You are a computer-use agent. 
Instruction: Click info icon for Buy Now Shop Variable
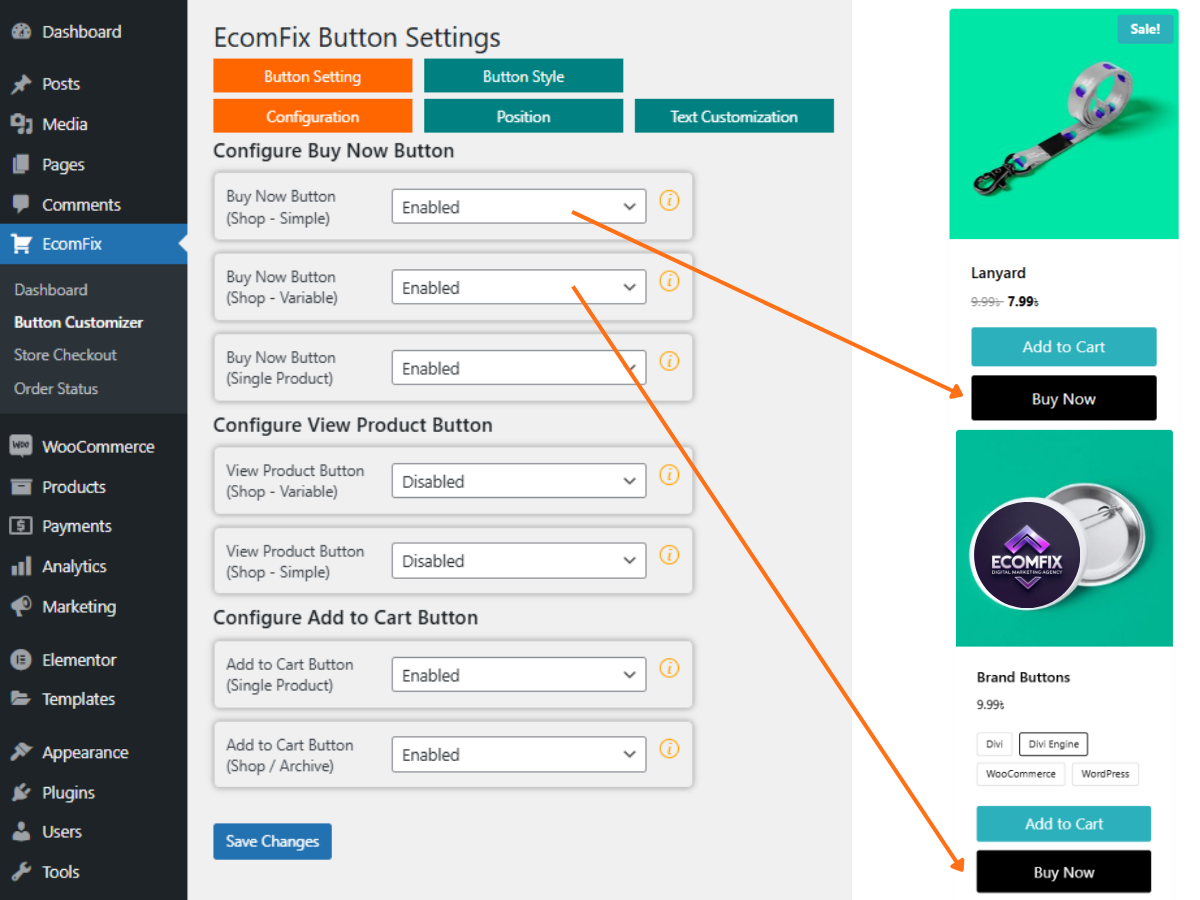[x=669, y=281]
